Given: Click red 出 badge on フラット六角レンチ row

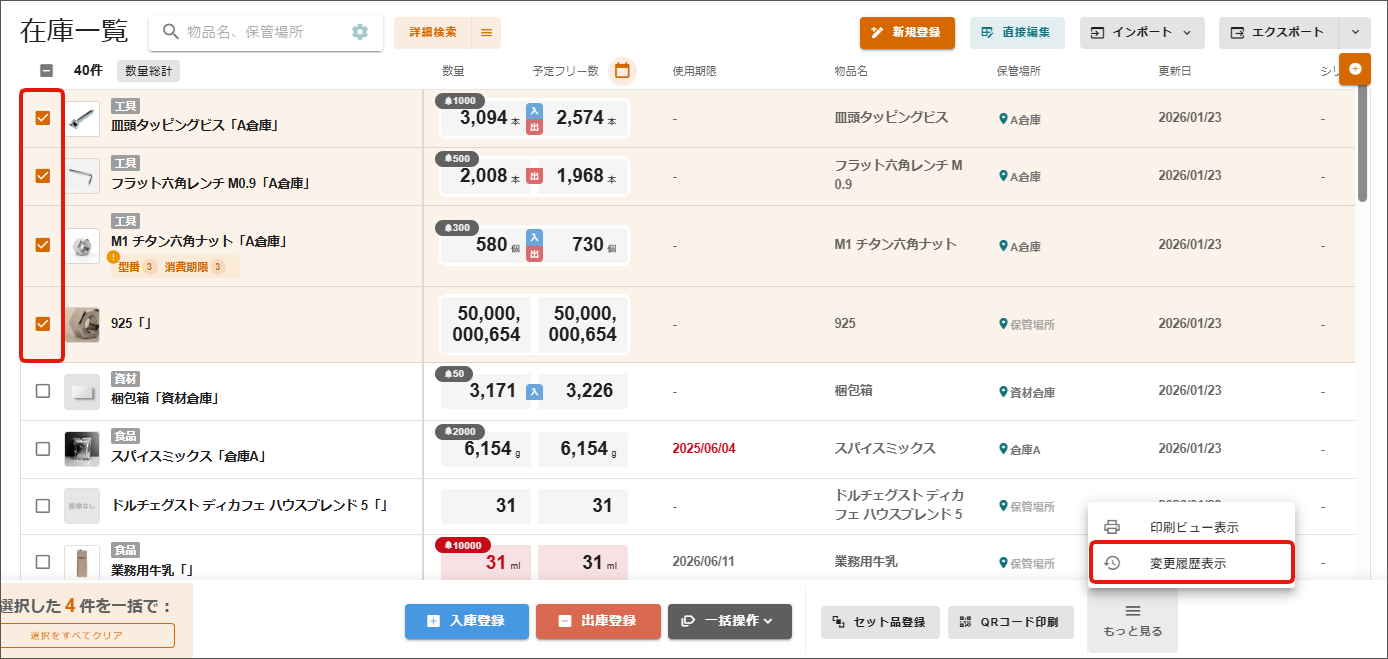Looking at the screenshot, I should click(534, 176).
